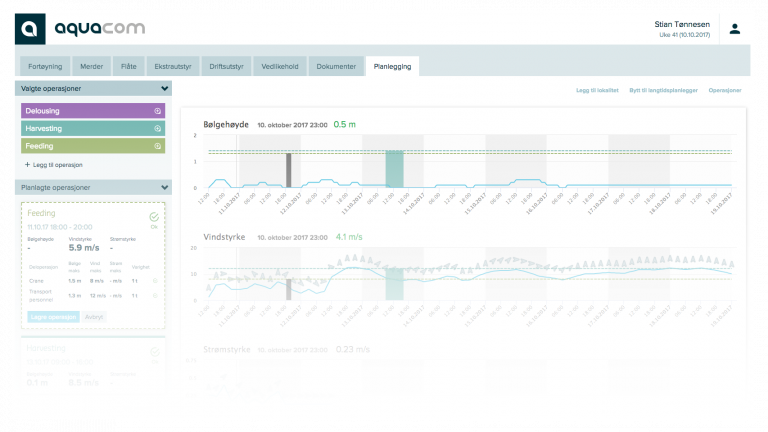Open the Vedlikehold tab

pos(280,67)
